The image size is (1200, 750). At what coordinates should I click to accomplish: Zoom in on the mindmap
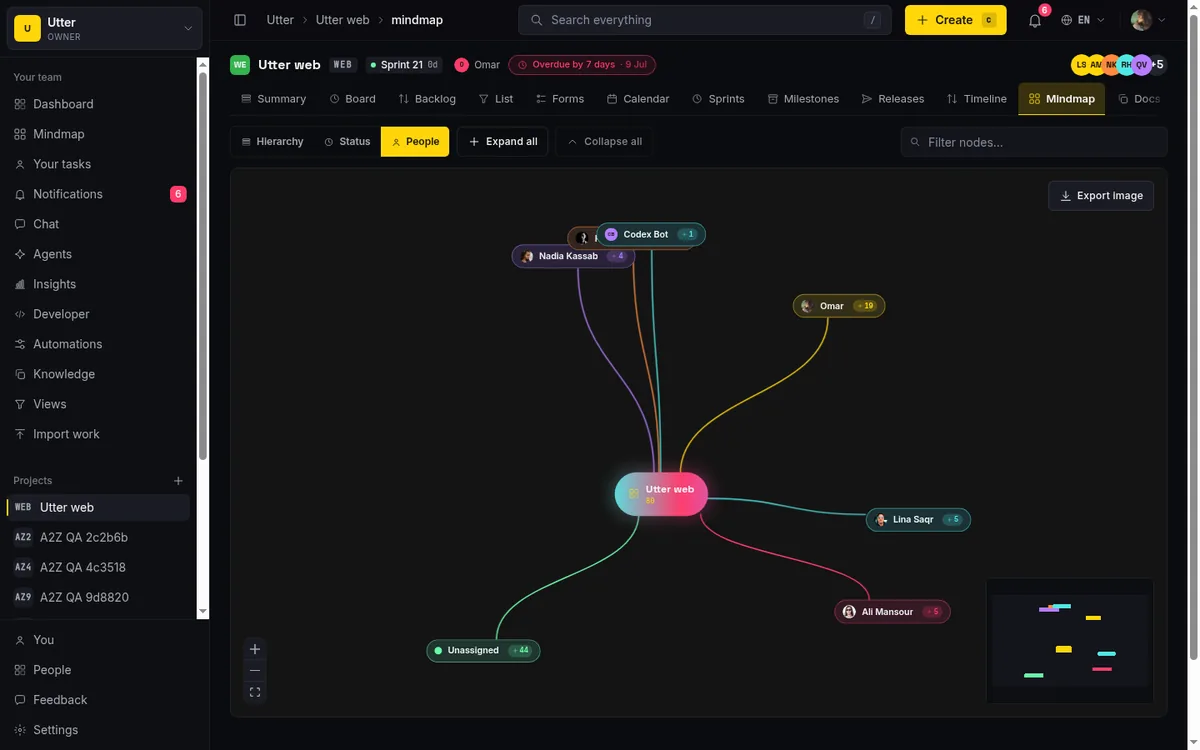click(255, 649)
